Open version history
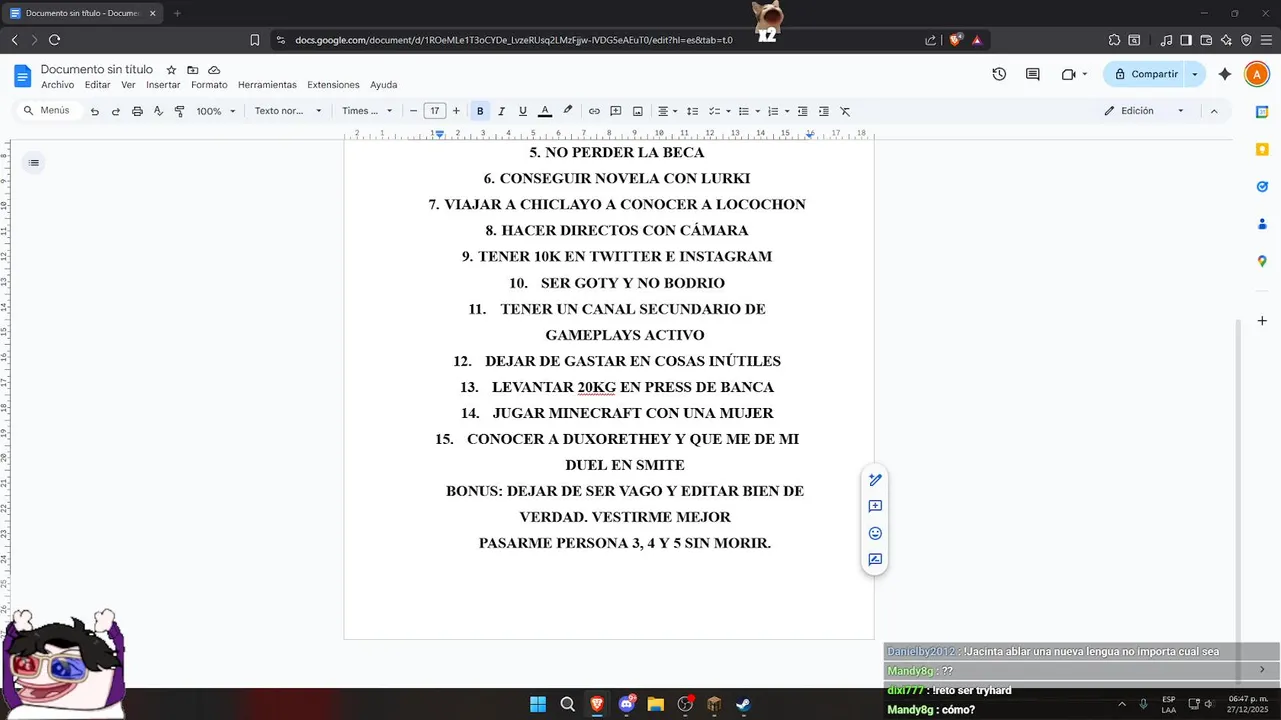 click(999, 74)
